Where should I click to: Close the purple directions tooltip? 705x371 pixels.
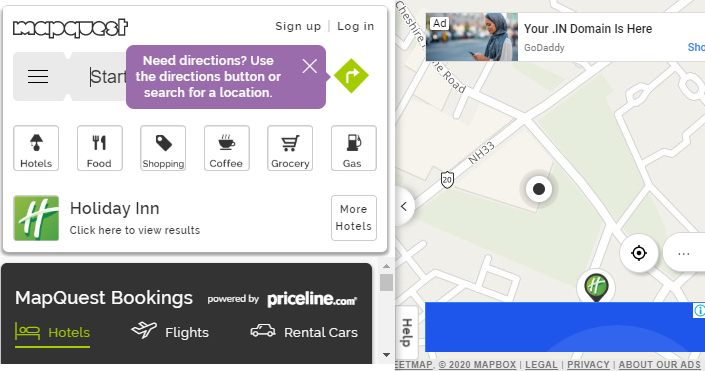310,67
